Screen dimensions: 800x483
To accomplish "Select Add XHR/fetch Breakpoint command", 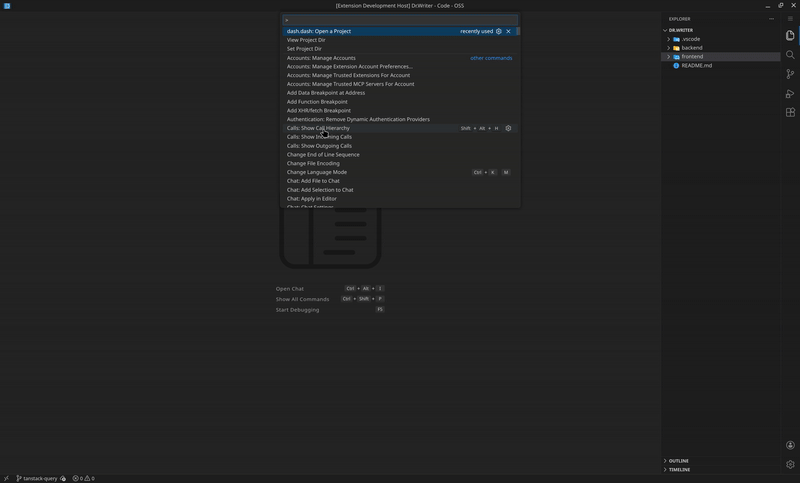I will coord(400,111).
